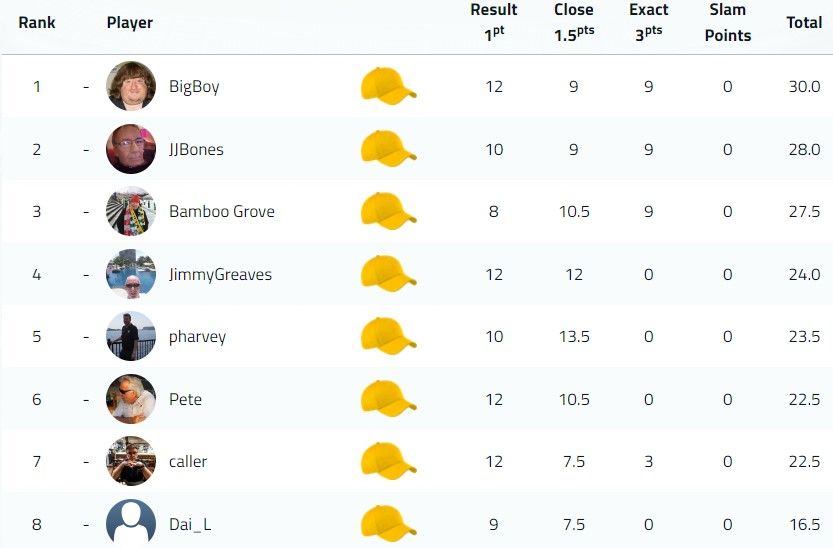Open JJBones profile picture
This screenshot has width=833, height=548.
coord(131,149)
